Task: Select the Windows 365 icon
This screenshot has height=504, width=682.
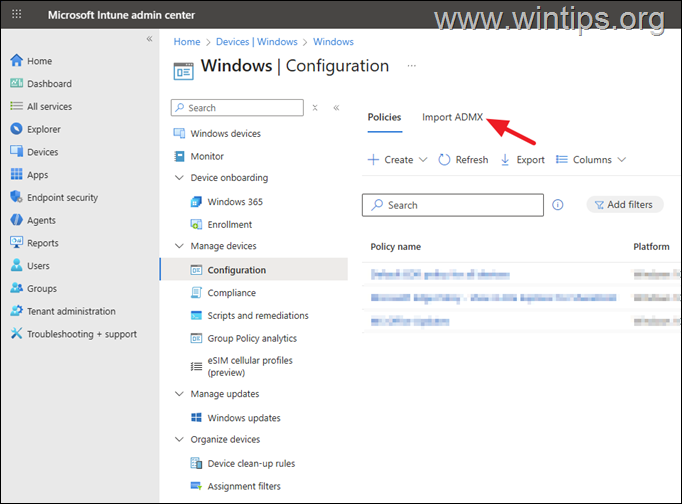Action: 196,202
